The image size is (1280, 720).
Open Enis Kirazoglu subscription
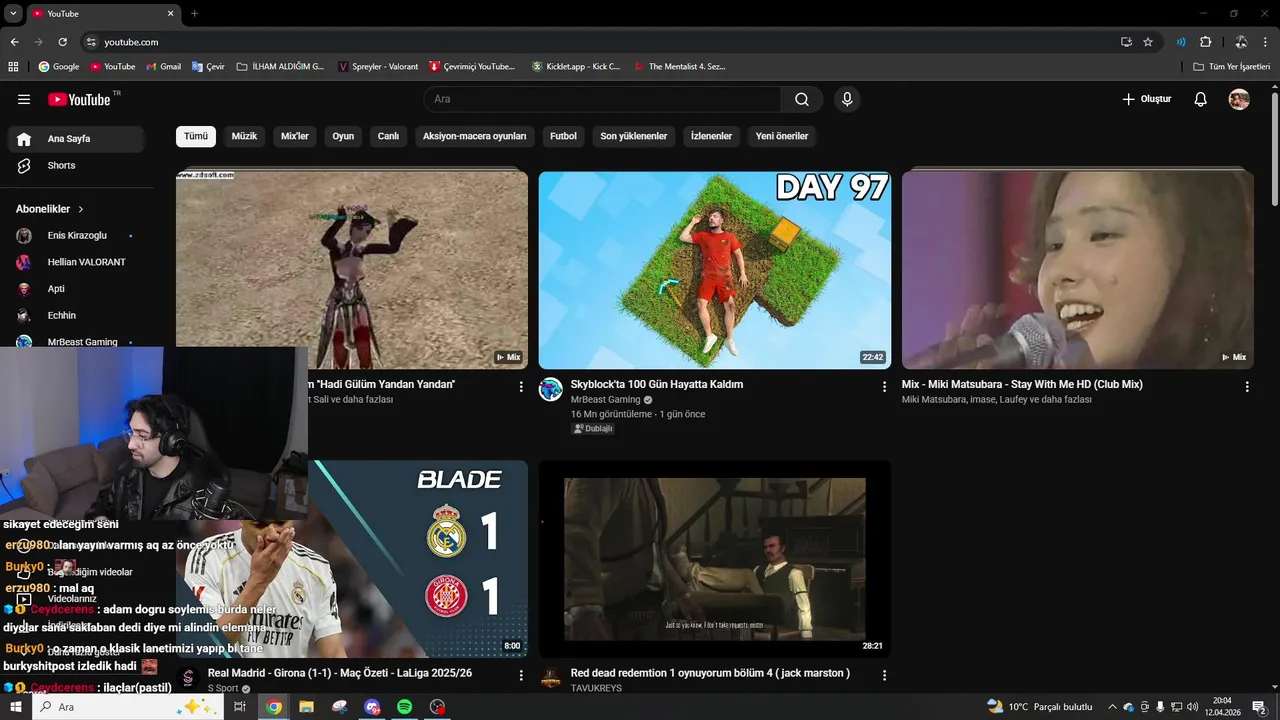[76, 235]
